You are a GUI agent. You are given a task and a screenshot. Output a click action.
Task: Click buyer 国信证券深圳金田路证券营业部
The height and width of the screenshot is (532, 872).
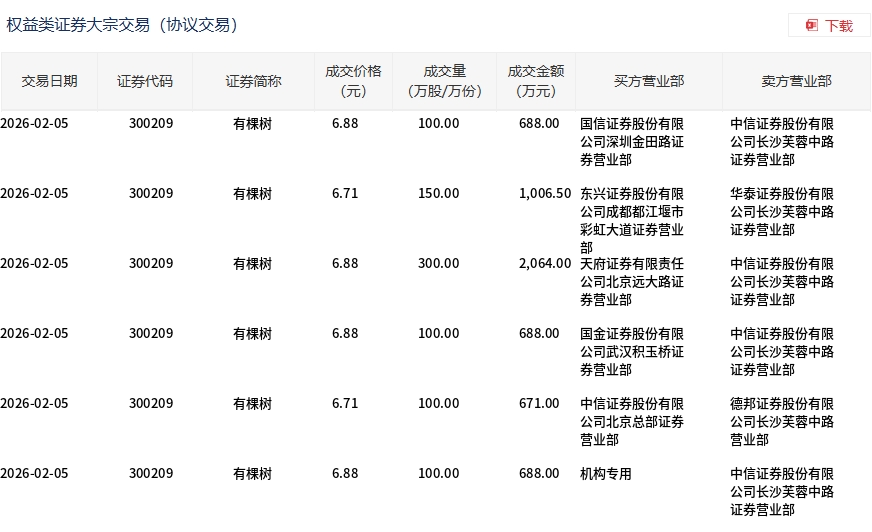[x=632, y=142]
